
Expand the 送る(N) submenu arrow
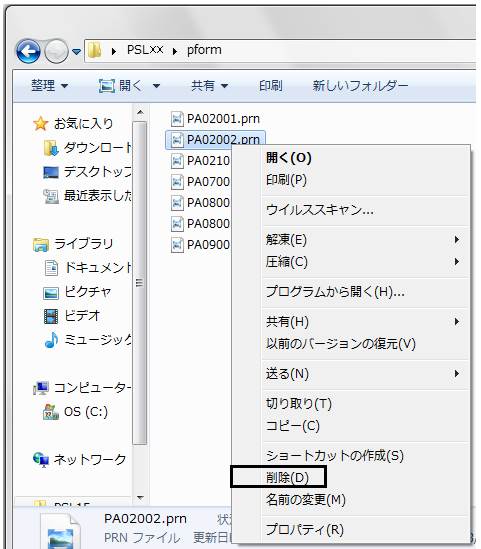click(x=456, y=374)
